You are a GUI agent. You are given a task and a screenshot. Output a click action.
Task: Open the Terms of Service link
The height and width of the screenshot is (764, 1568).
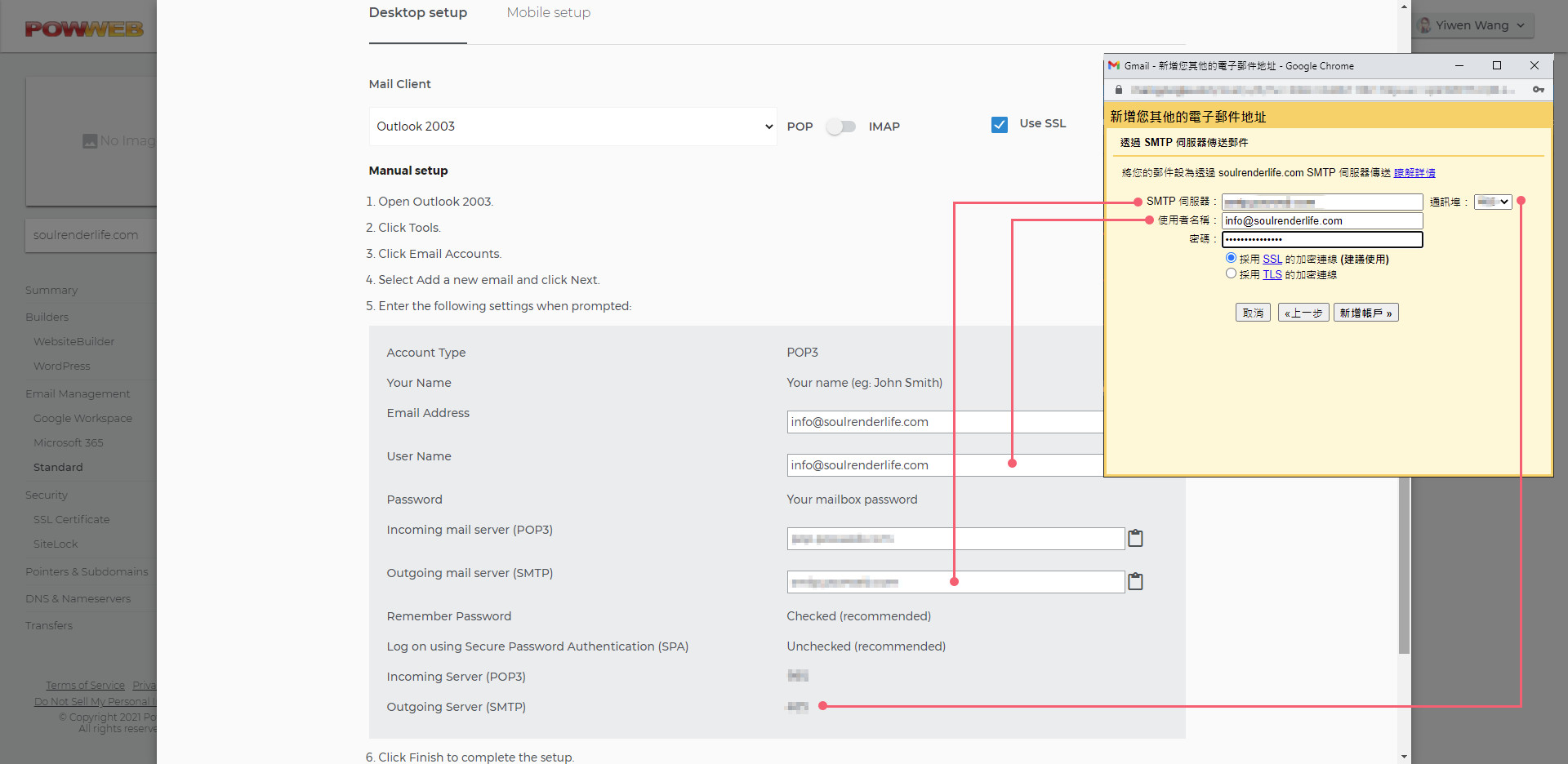click(86, 686)
